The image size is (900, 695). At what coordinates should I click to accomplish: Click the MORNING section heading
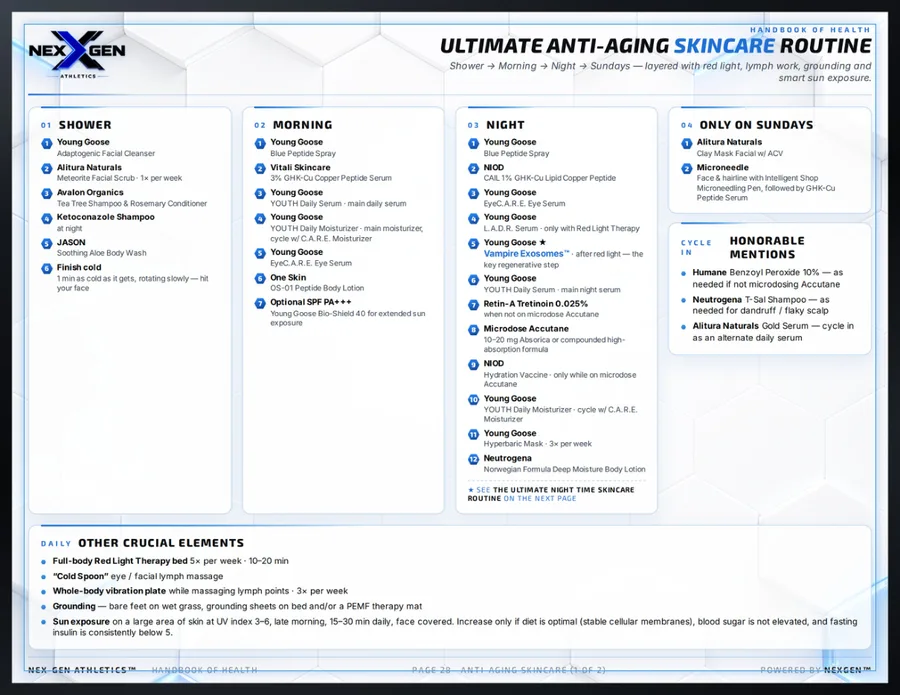(x=302, y=125)
